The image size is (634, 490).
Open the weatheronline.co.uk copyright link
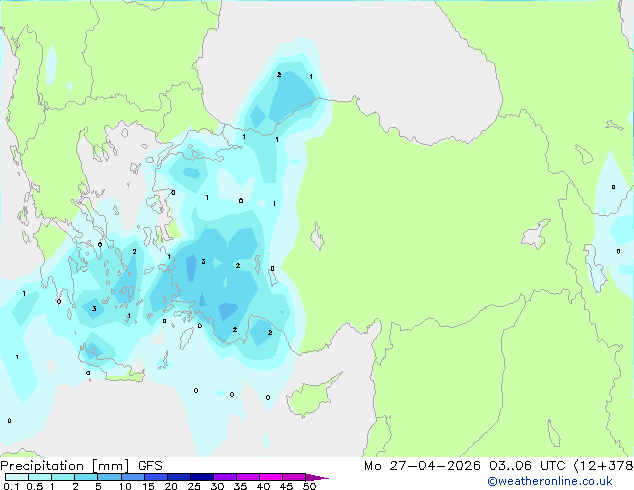point(550,481)
